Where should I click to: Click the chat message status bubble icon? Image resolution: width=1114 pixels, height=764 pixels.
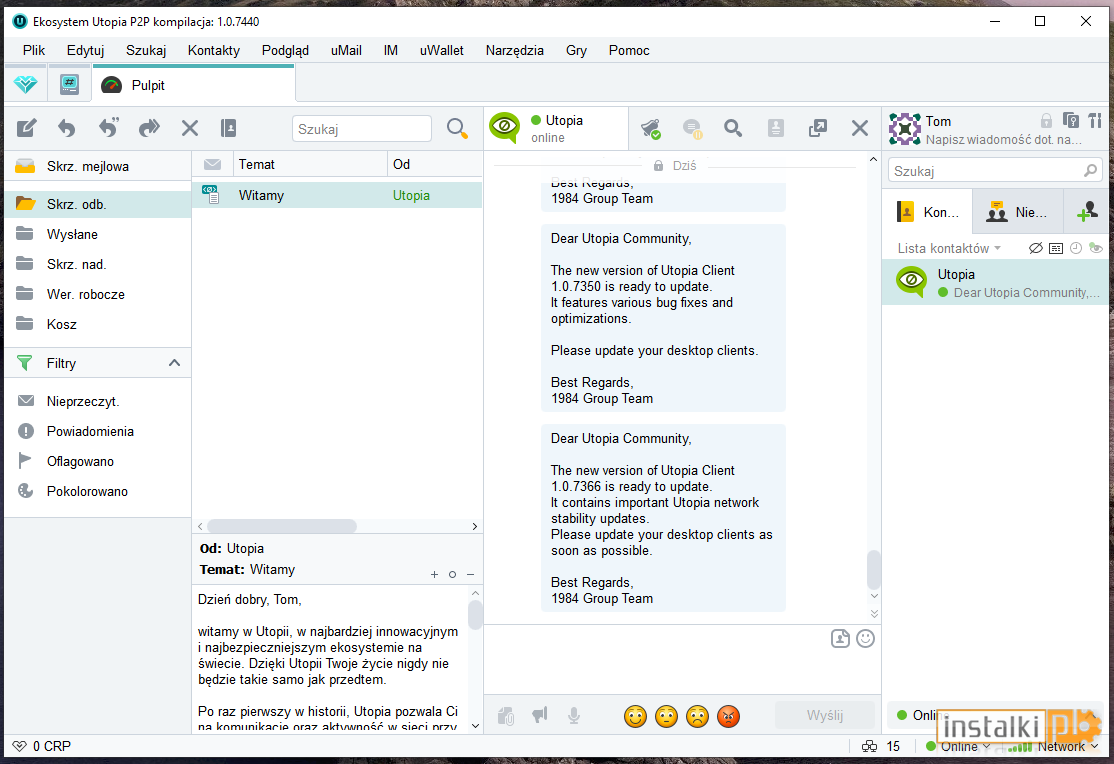[x=692, y=129]
